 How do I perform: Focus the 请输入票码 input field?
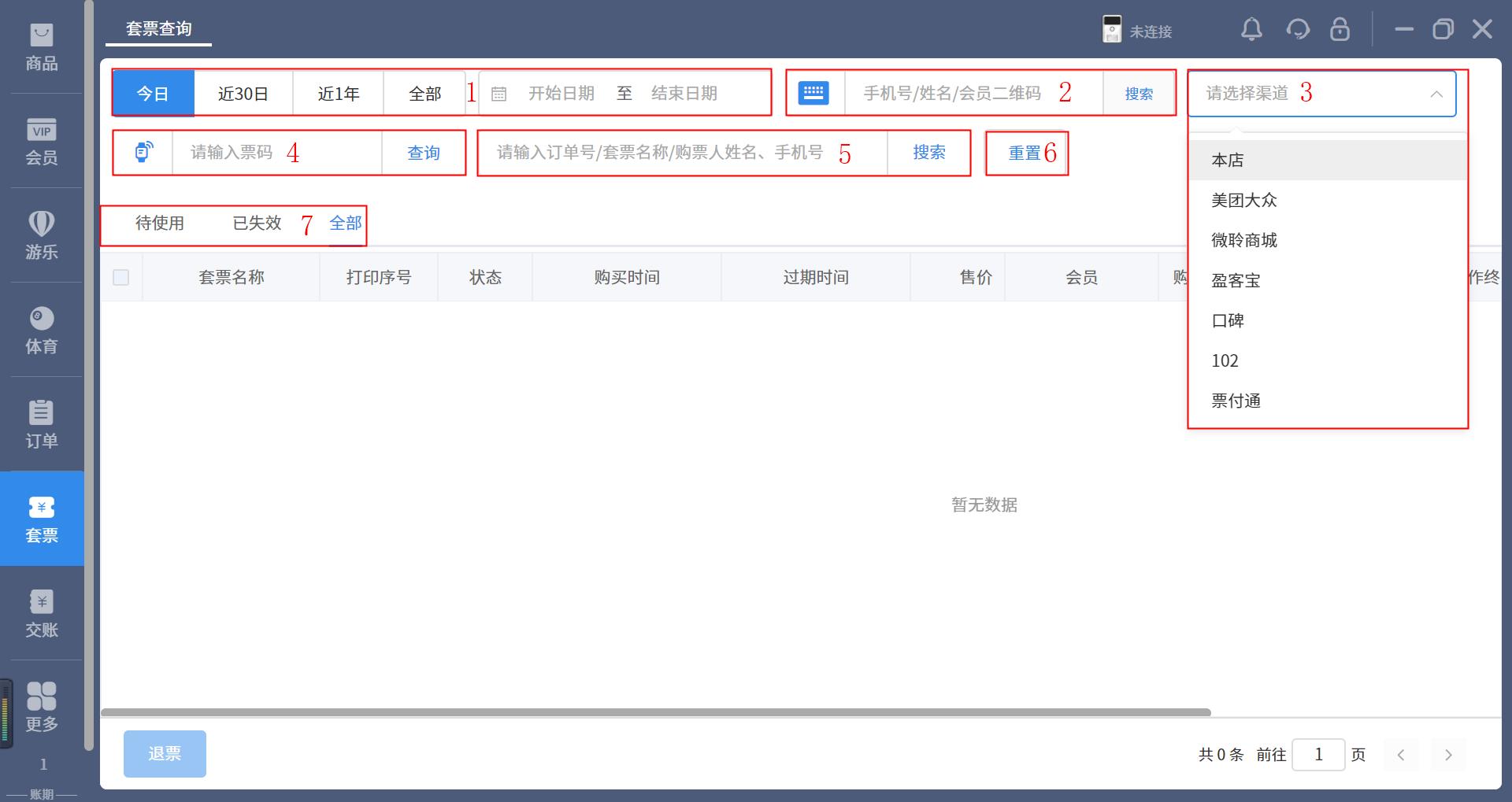tap(277, 153)
